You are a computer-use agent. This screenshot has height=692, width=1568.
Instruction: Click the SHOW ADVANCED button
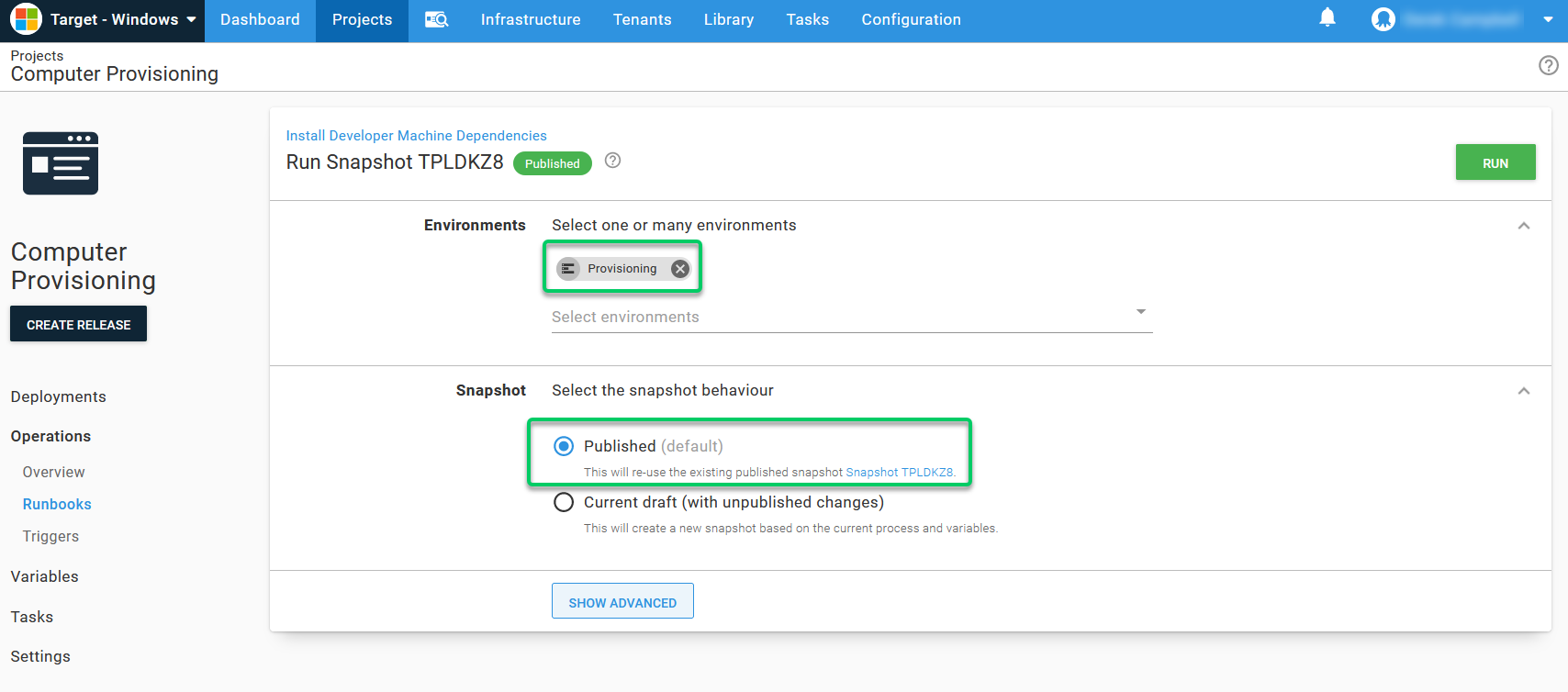[x=622, y=602]
